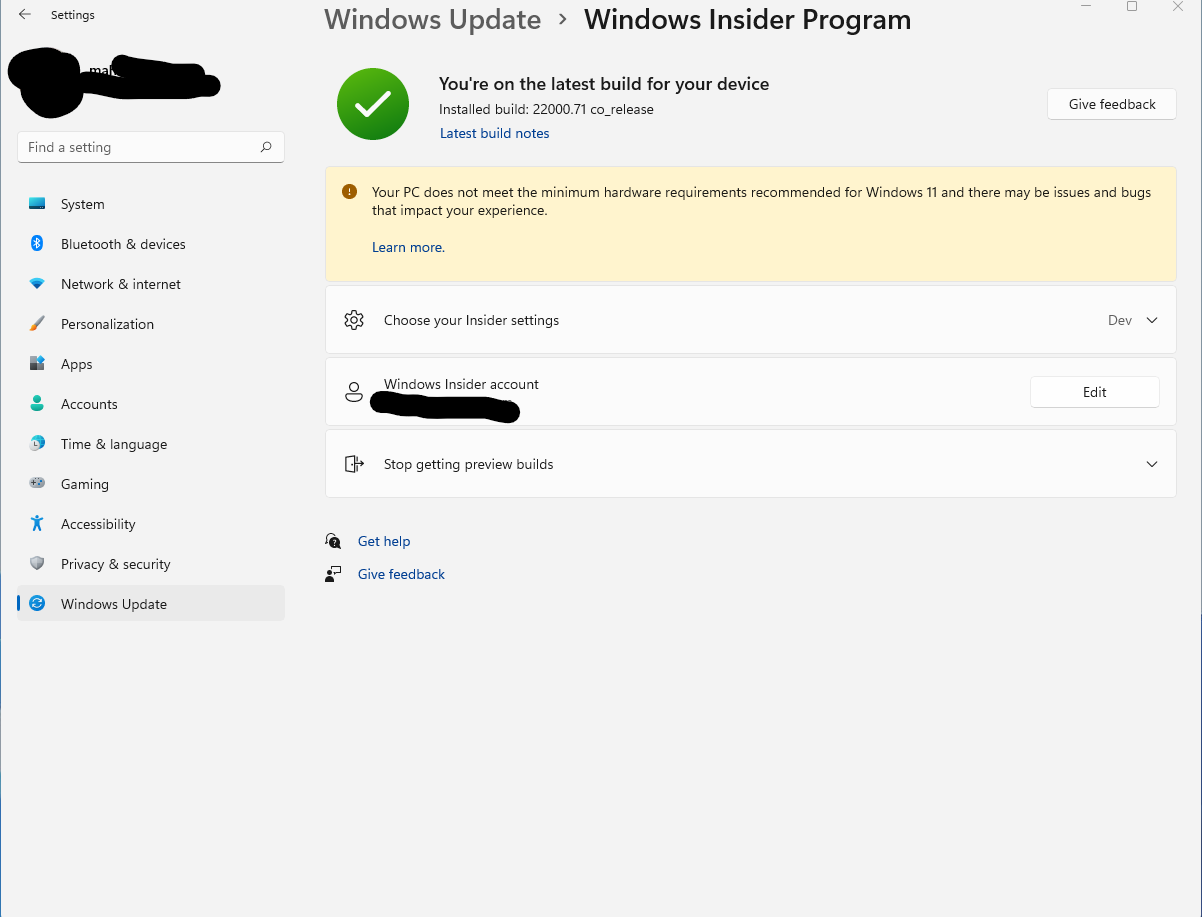Image resolution: width=1202 pixels, height=917 pixels.
Task: Open Latest build notes link
Action: (495, 133)
